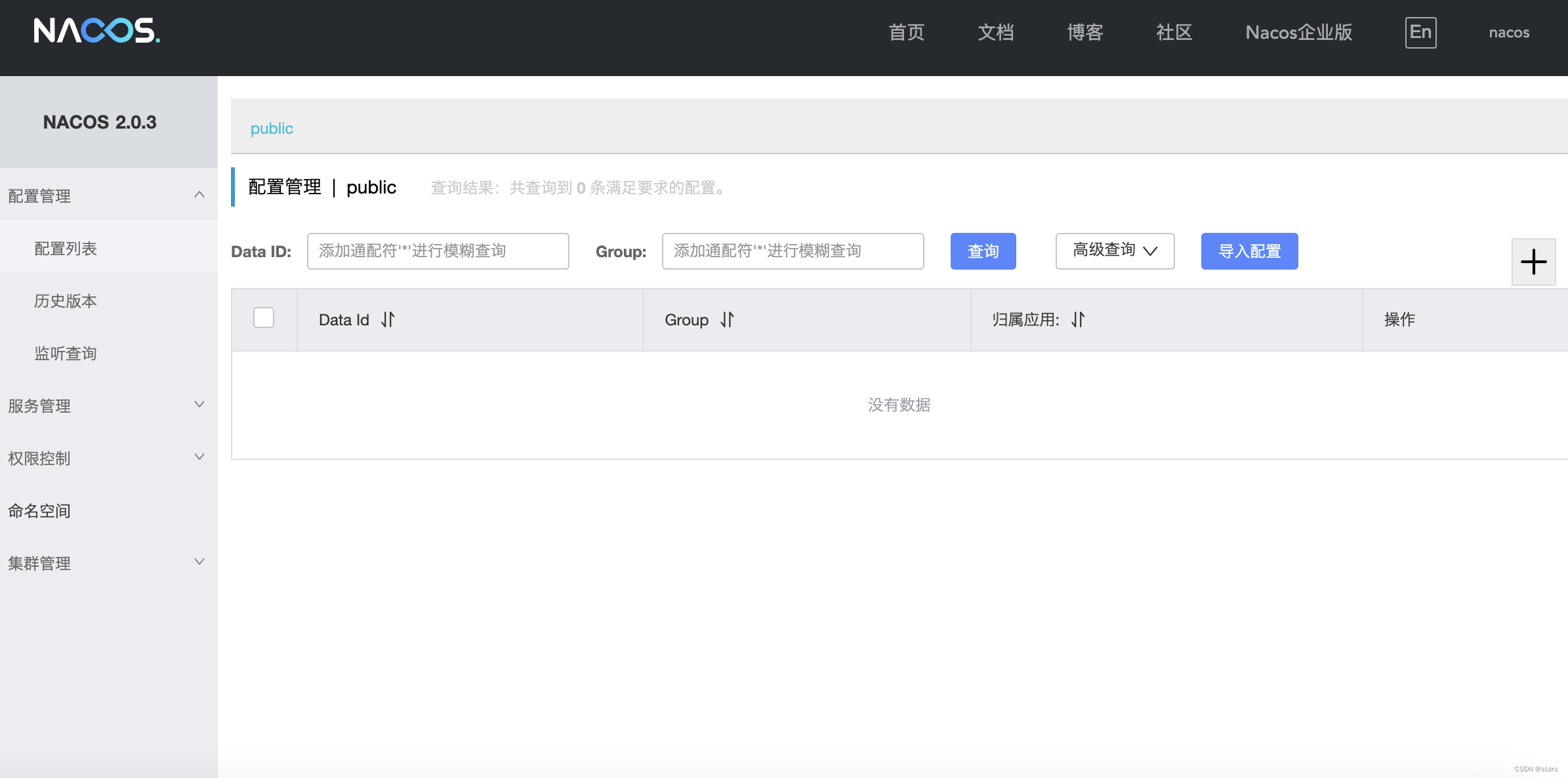
Task: Open 文档 in top navigation
Action: [996, 32]
